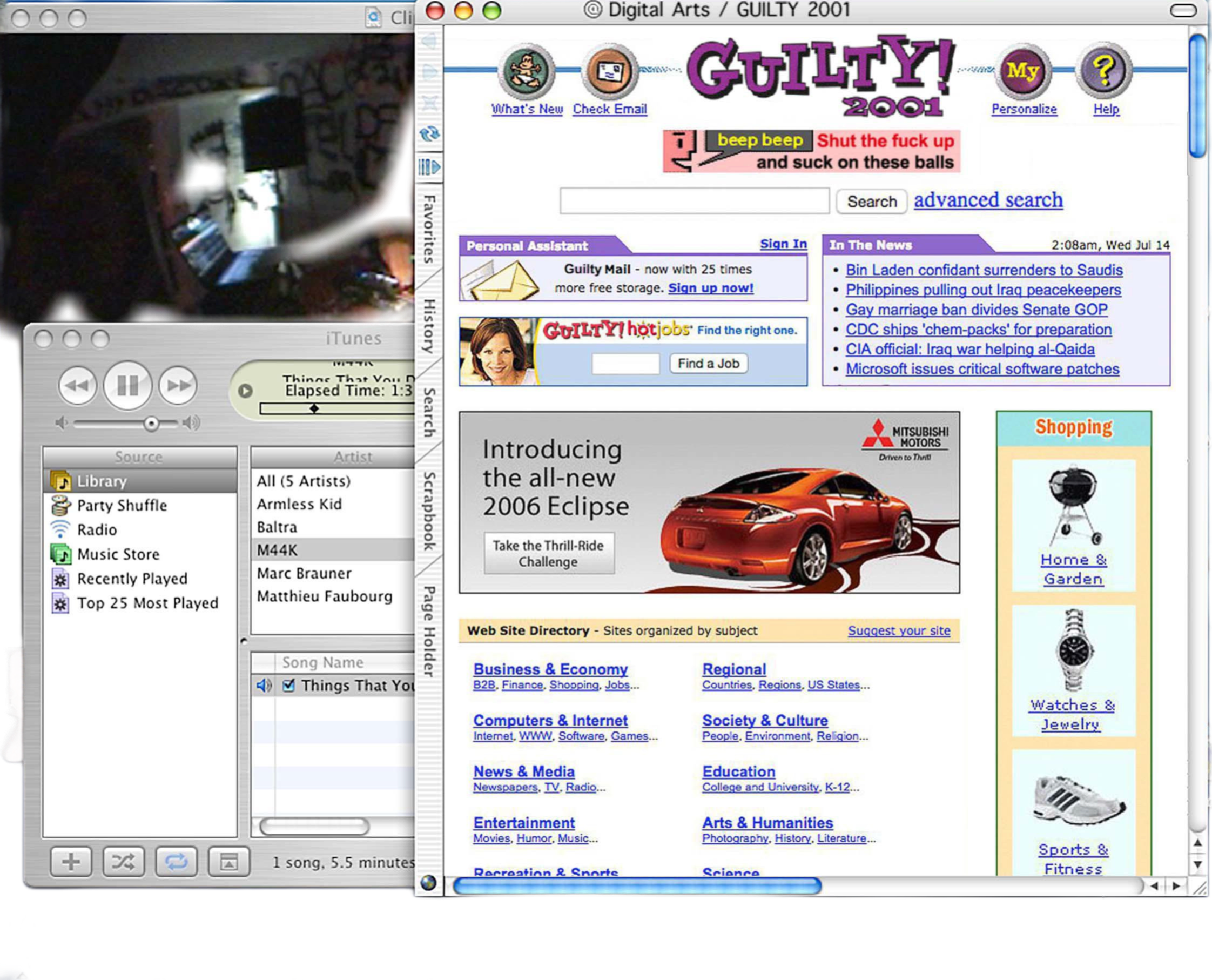The image size is (1212, 980).
Task: Open the Page Holder side tab
Action: (429, 631)
